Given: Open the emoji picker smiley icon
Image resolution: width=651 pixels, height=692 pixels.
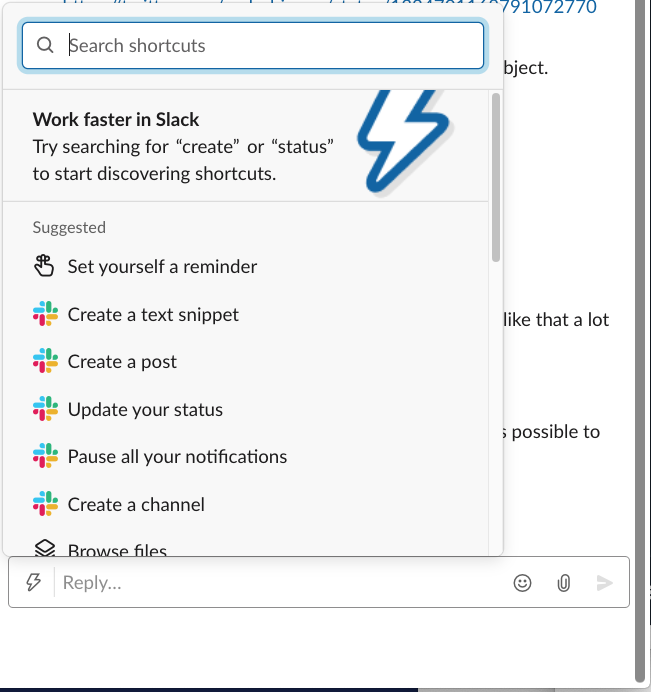Looking at the screenshot, I should (522, 583).
